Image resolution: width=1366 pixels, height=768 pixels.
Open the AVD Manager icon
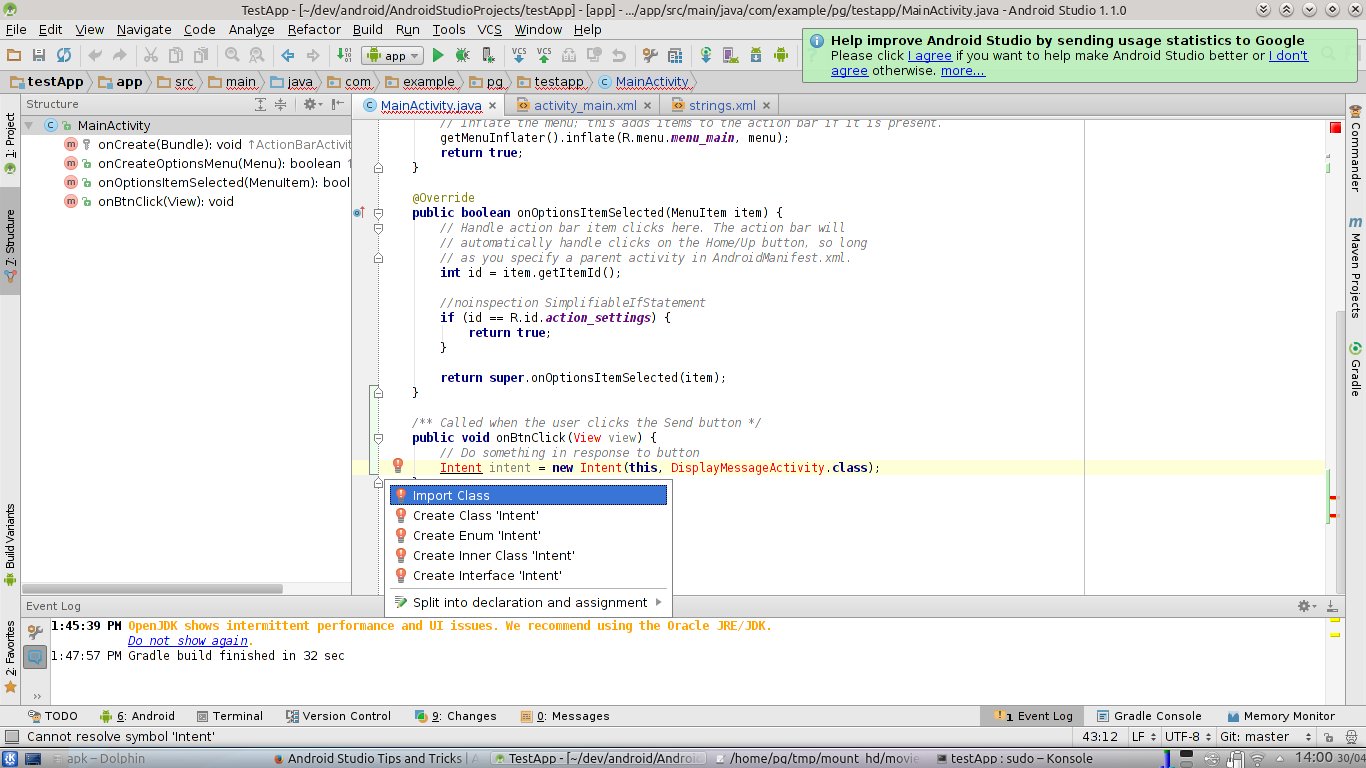[731, 55]
